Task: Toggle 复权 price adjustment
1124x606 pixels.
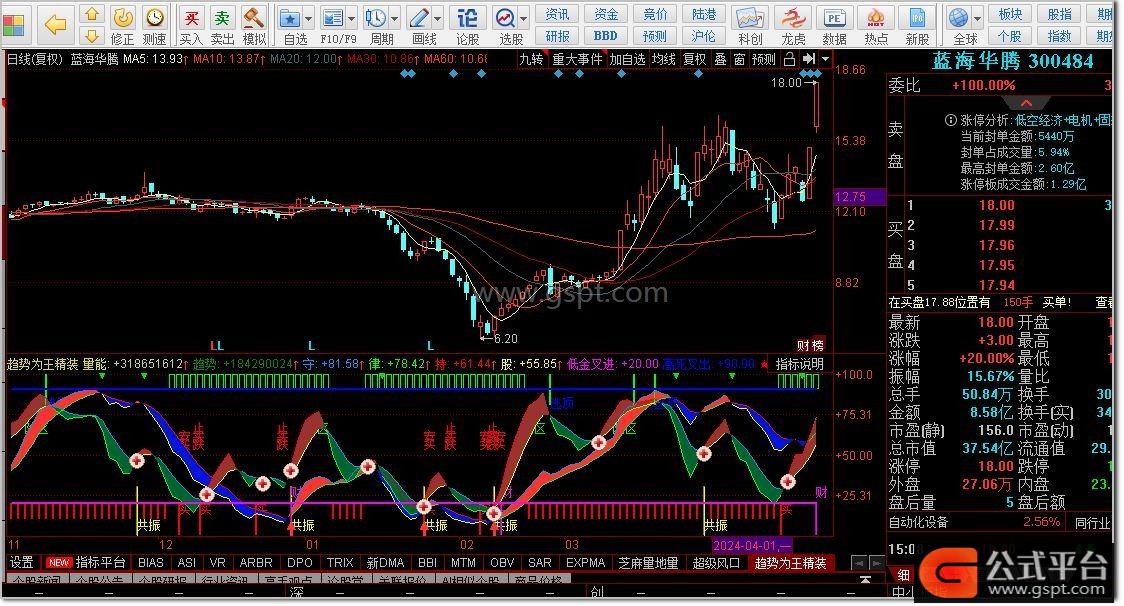Action: pos(694,60)
